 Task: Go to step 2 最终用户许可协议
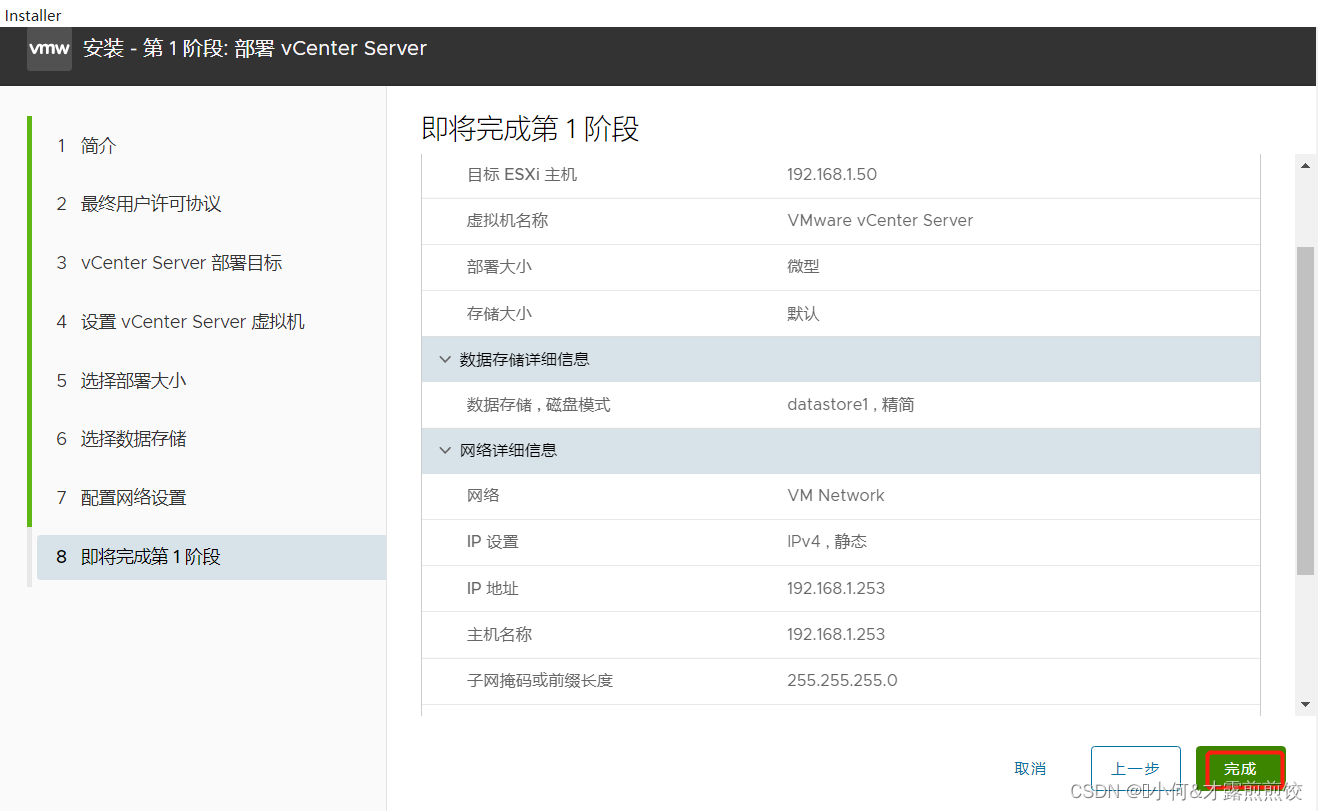click(x=138, y=204)
